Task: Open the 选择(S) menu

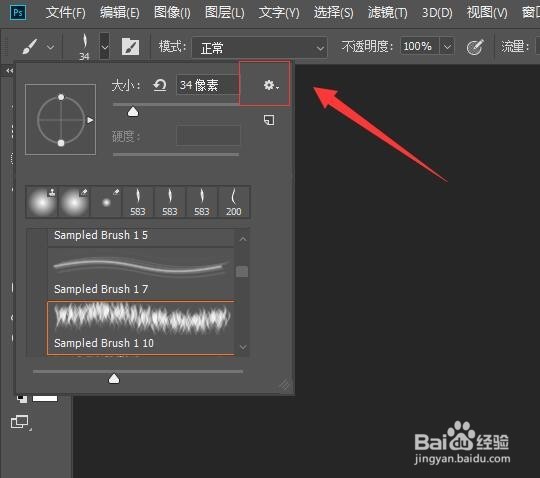Action: [x=333, y=13]
